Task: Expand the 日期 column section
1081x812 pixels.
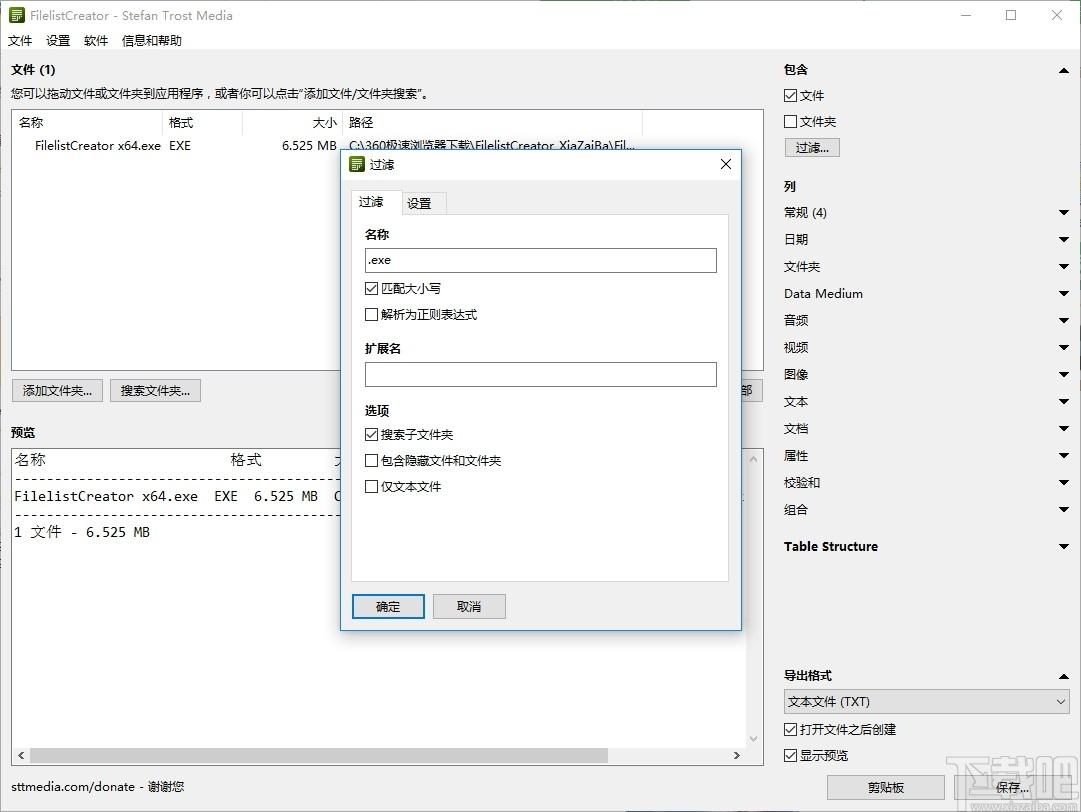Action: click(x=1064, y=239)
